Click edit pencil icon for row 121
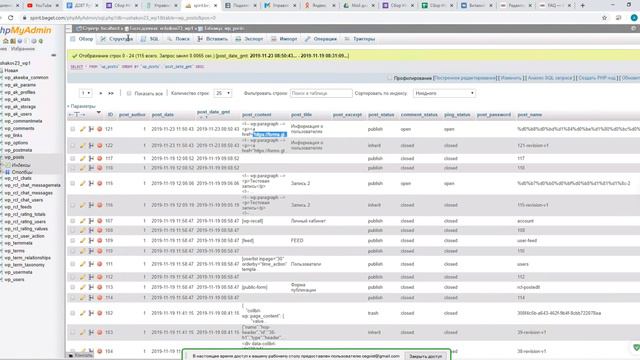The width and height of the screenshot is (640, 360). (83, 129)
